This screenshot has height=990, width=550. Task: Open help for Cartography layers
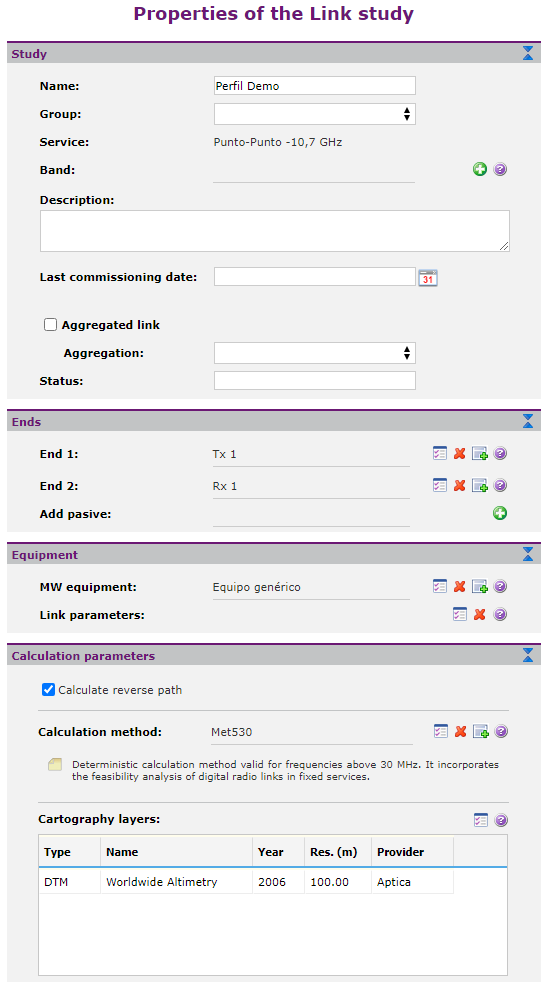click(x=501, y=820)
